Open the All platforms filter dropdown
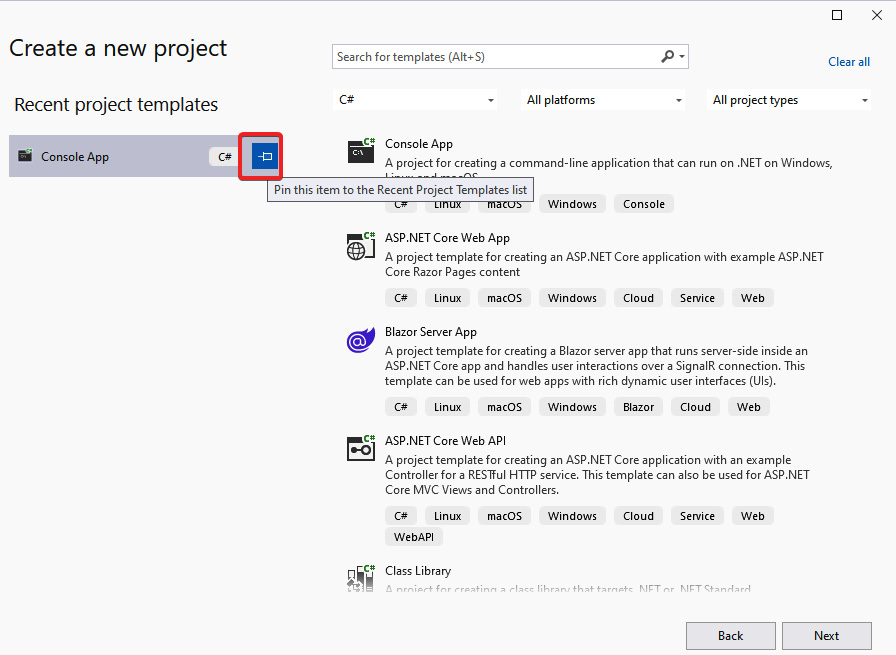This screenshot has height=655, width=896. 603,100
